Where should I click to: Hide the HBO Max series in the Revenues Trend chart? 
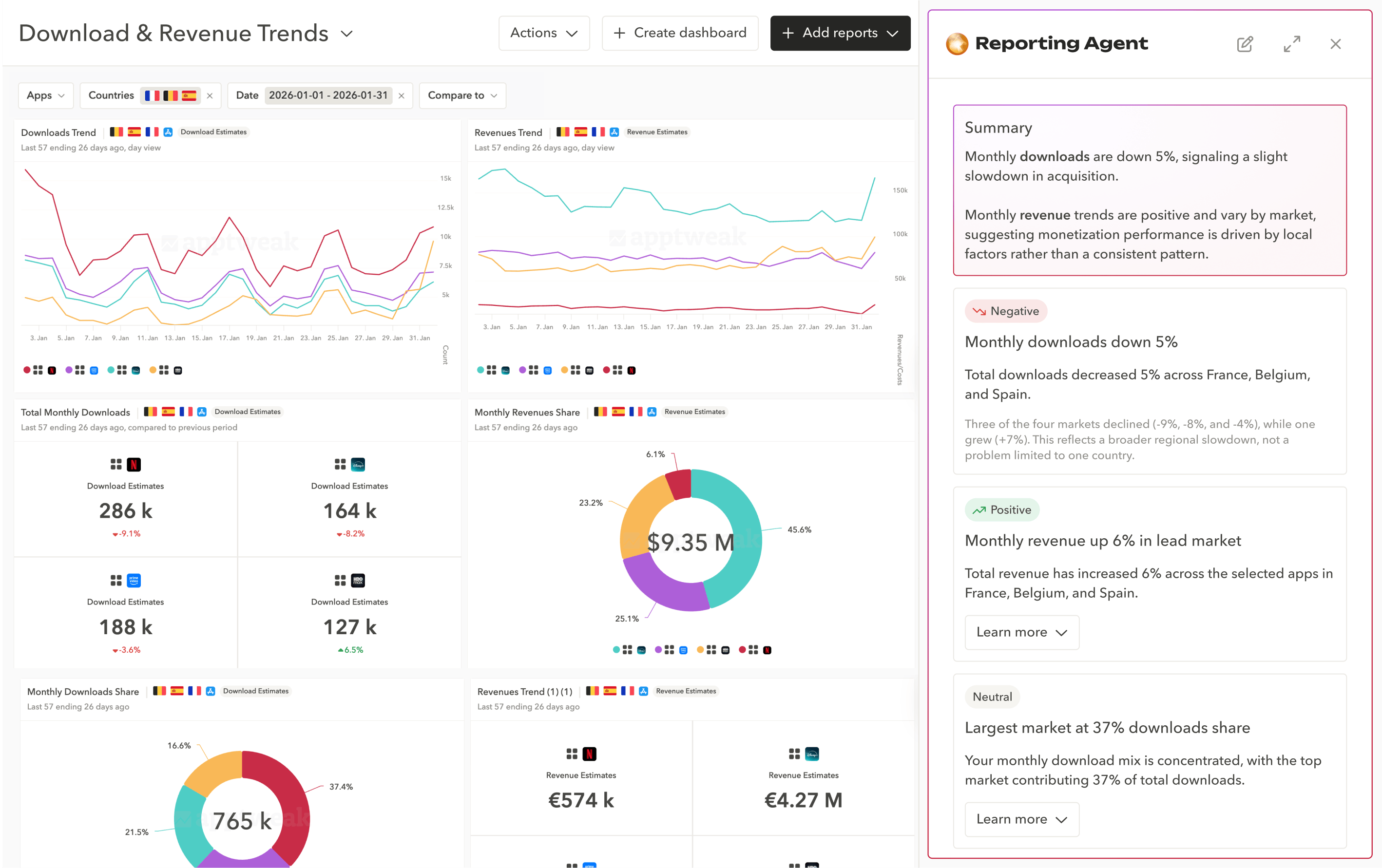point(590,370)
